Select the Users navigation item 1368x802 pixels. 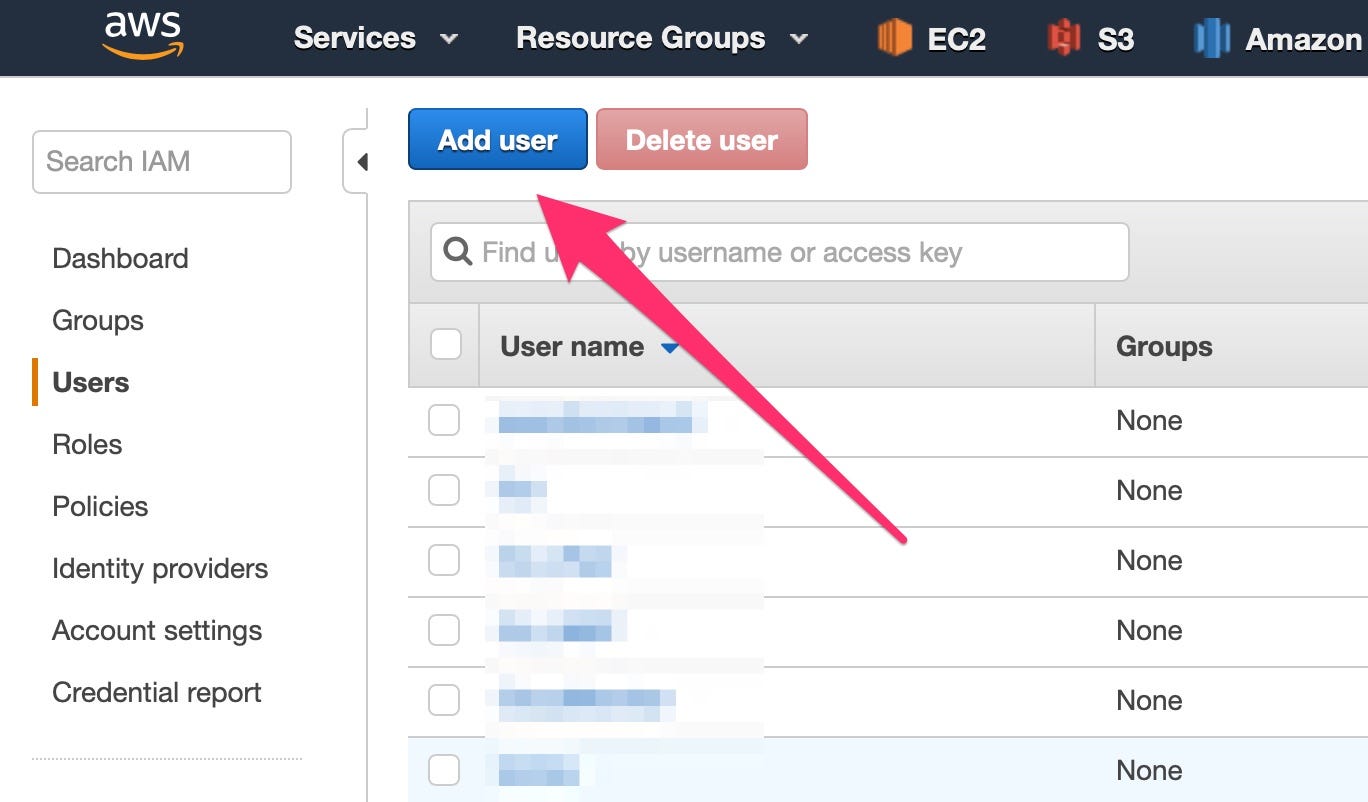[91, 382]
